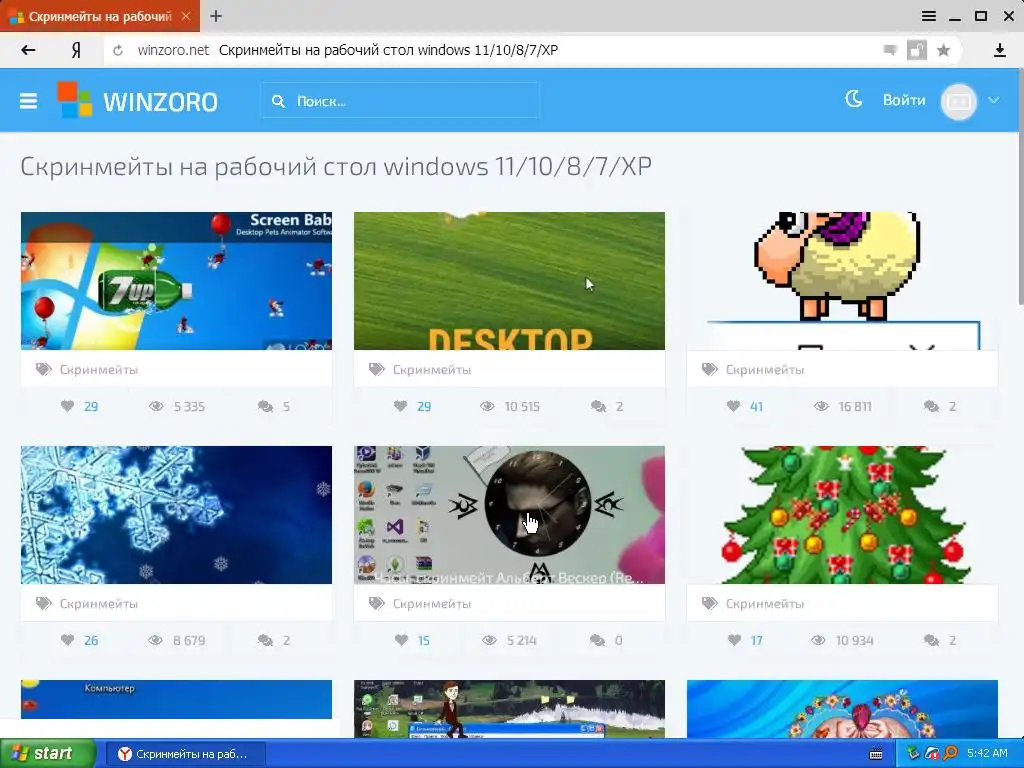Click the Войти login link
Screen dimensions: 1024x768
pos(904,100)
